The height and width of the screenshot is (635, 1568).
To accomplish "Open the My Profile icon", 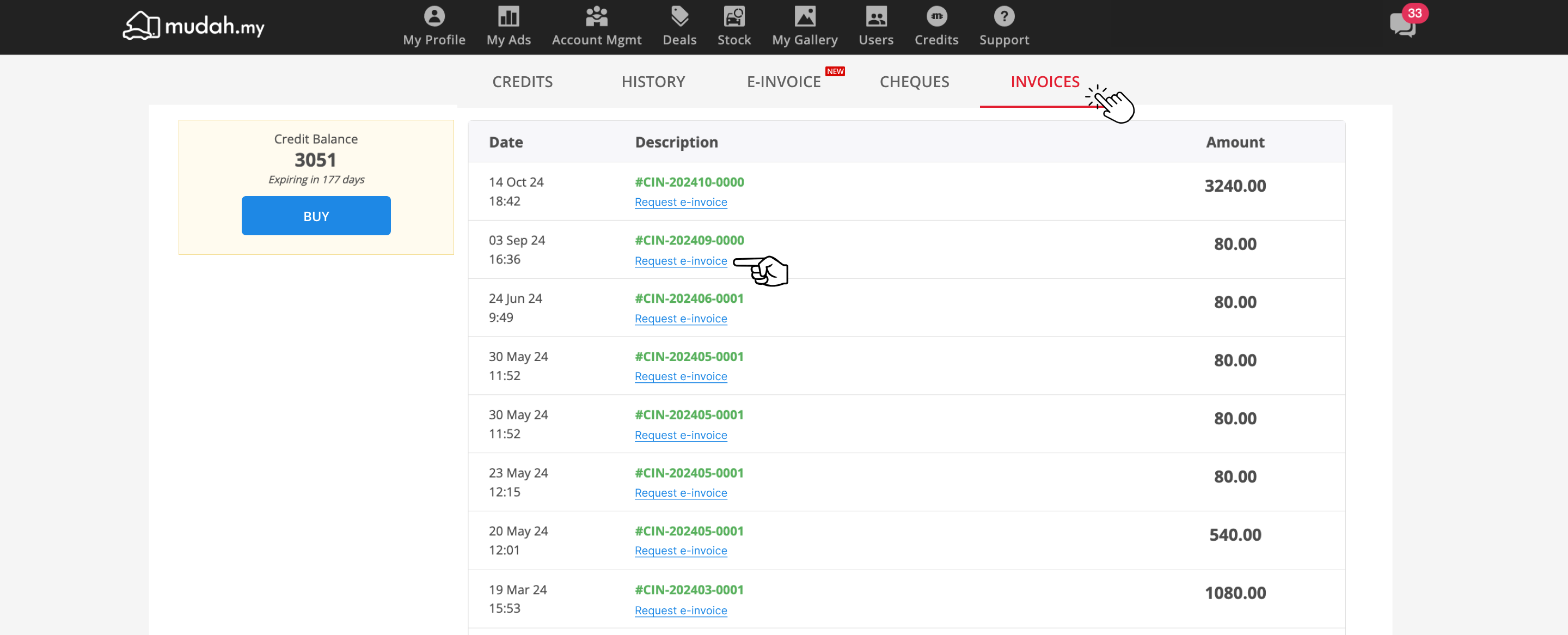I will [x=434, y=16].
